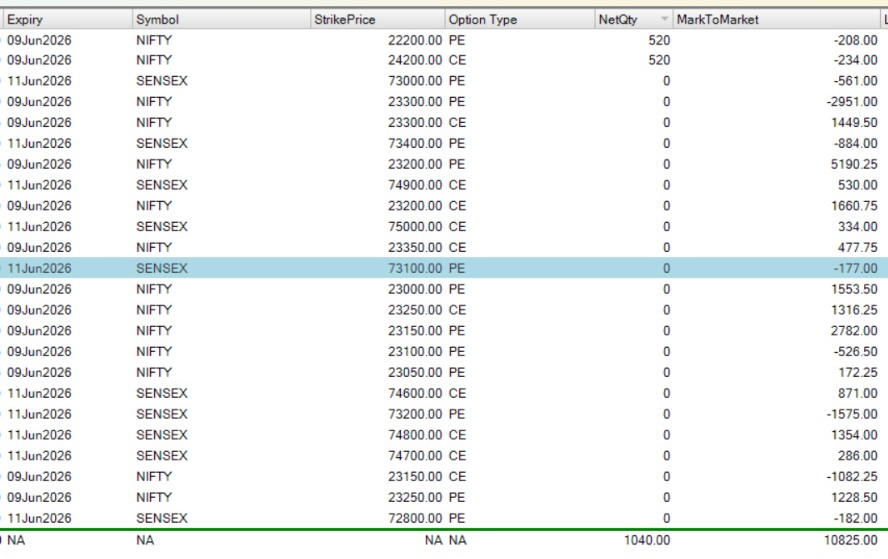Click MarkToMarket value -1575.00
The image size is (888, 559).
click(852, 414)
